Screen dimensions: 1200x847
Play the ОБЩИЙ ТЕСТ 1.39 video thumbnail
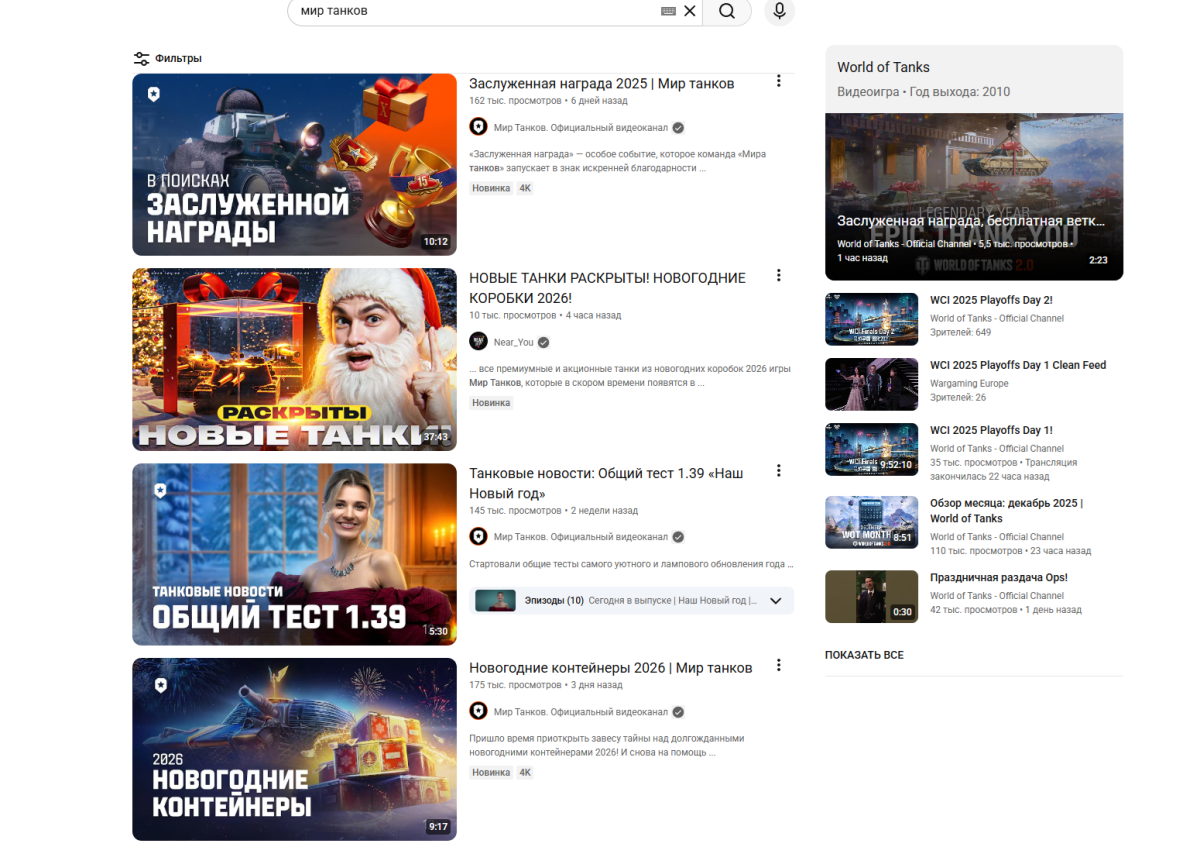point(294,554)
